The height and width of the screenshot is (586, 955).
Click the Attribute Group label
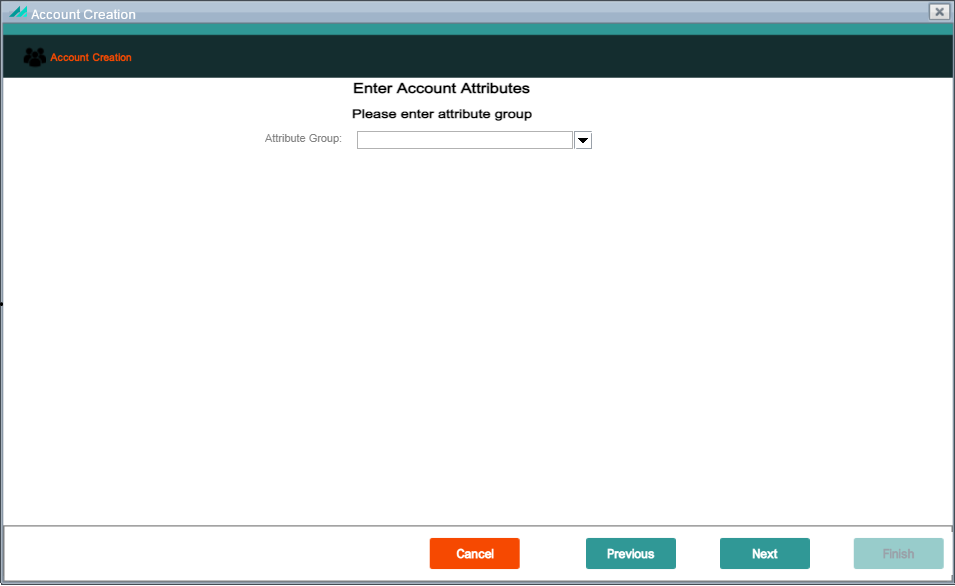point(303,138)
